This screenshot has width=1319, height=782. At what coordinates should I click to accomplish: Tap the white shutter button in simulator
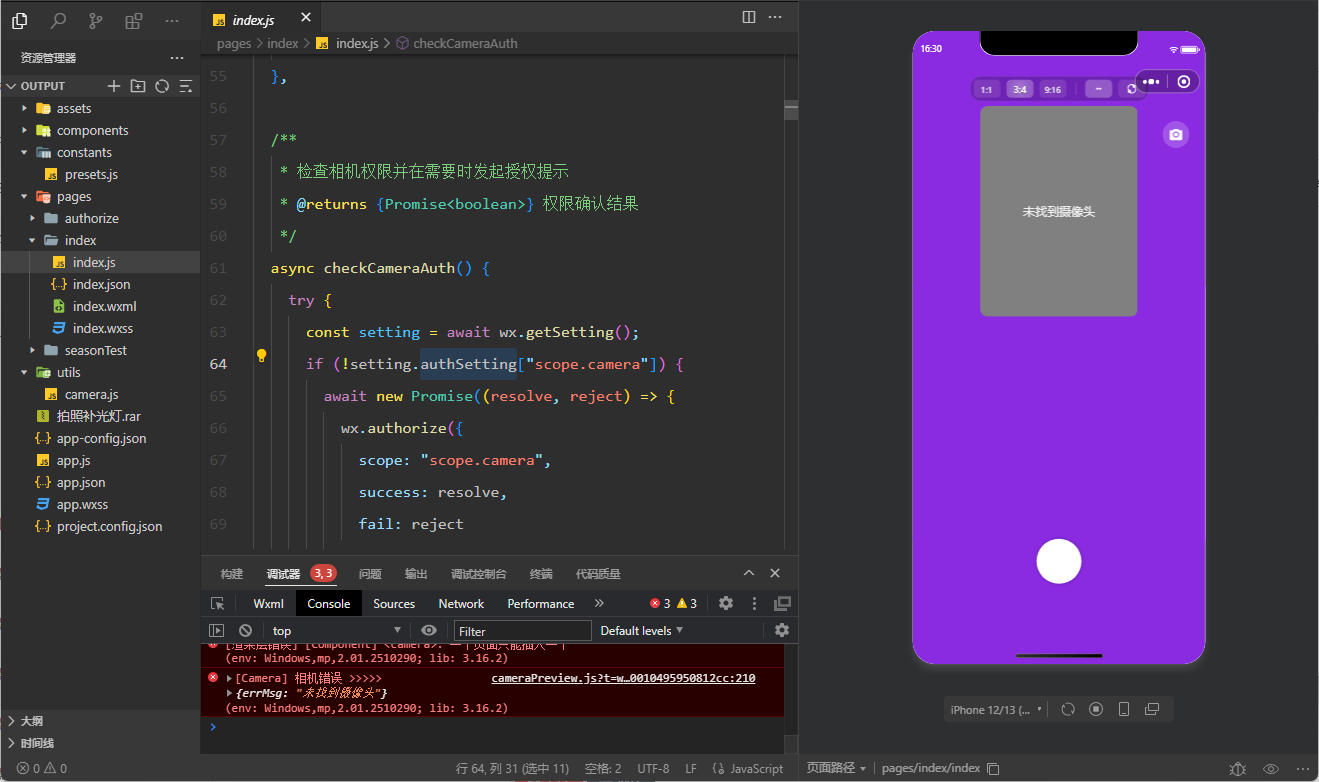1059,560
